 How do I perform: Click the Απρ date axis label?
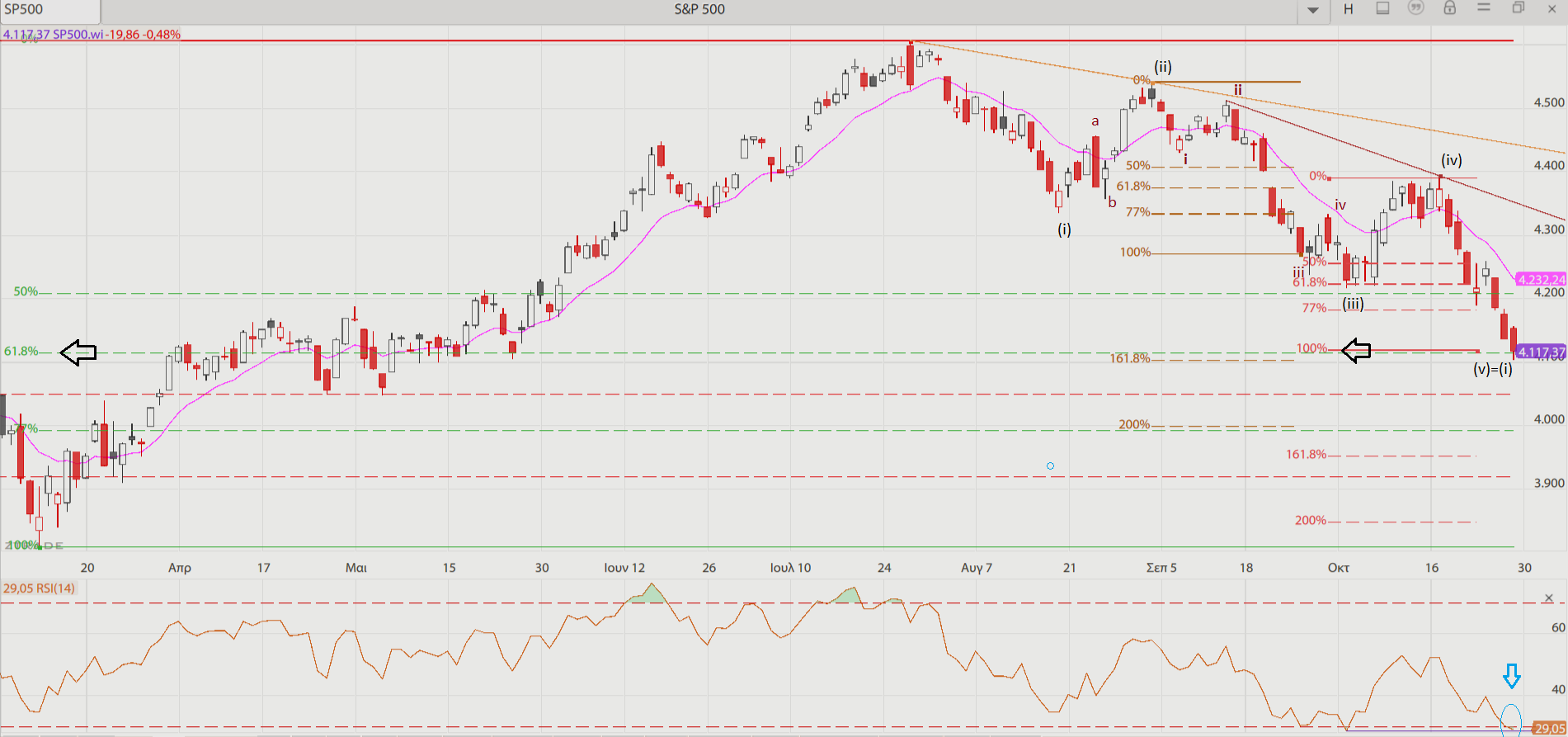click(180, 567)
